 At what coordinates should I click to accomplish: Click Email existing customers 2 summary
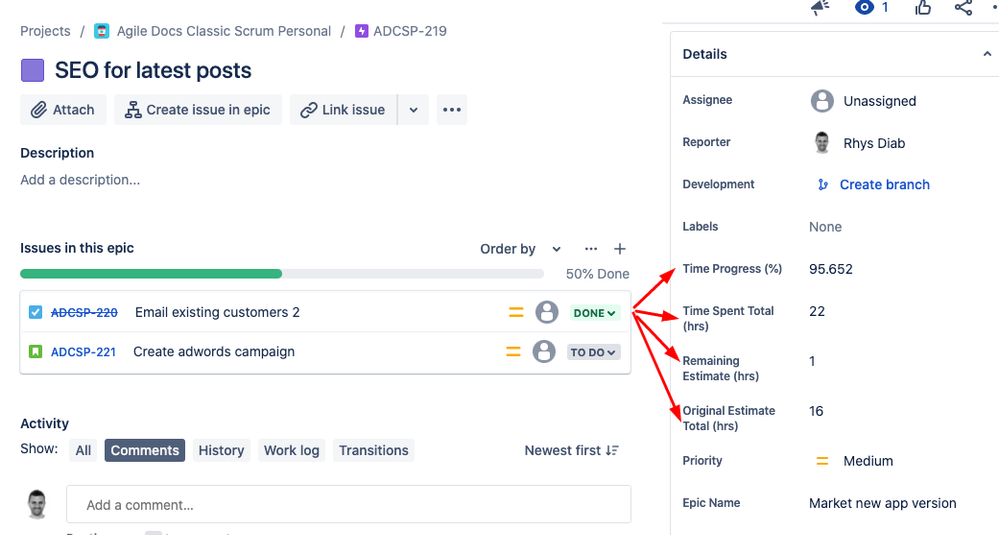click(217, 312)
